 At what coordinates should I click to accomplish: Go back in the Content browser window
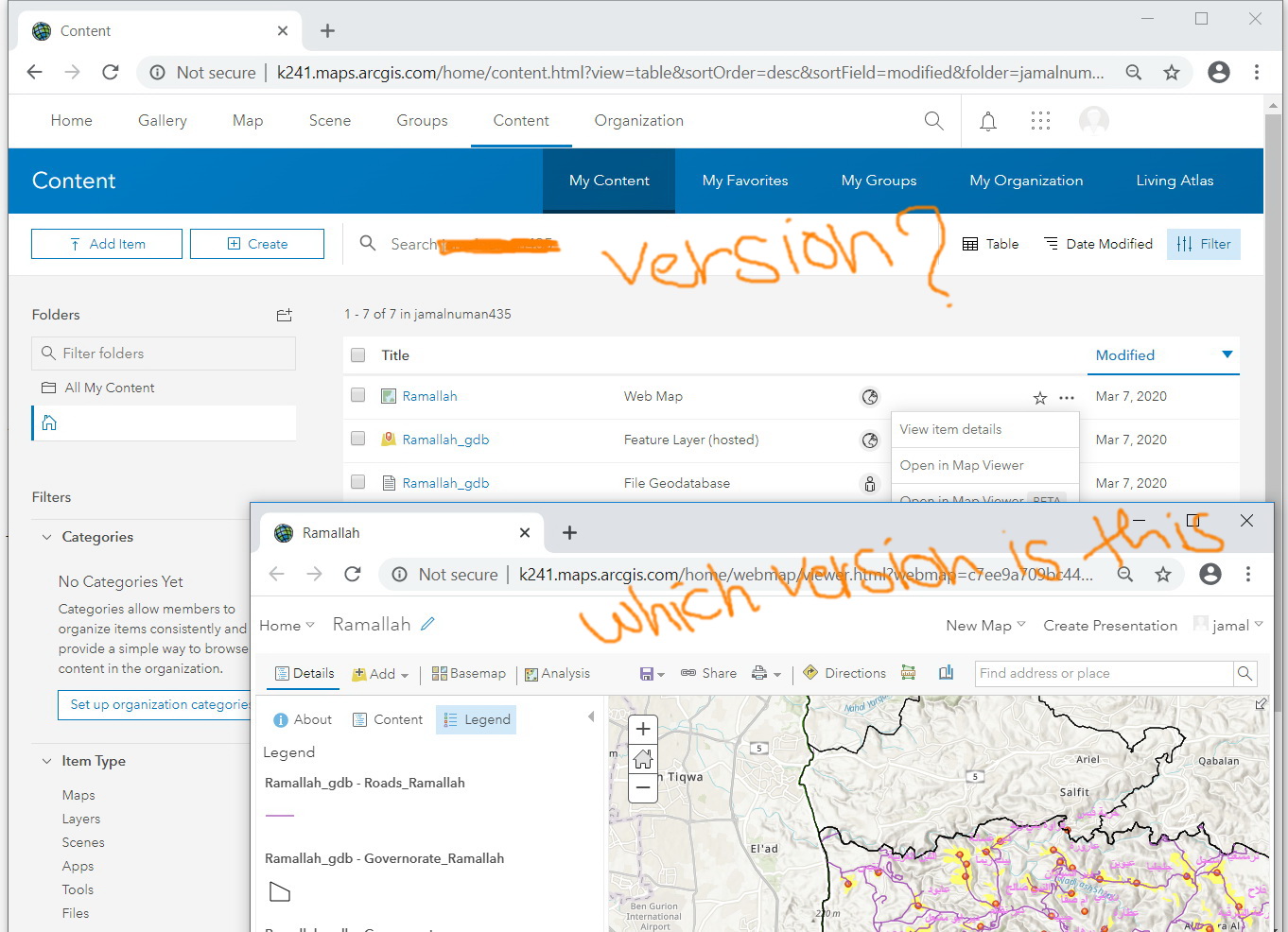[x=35, y=73]
